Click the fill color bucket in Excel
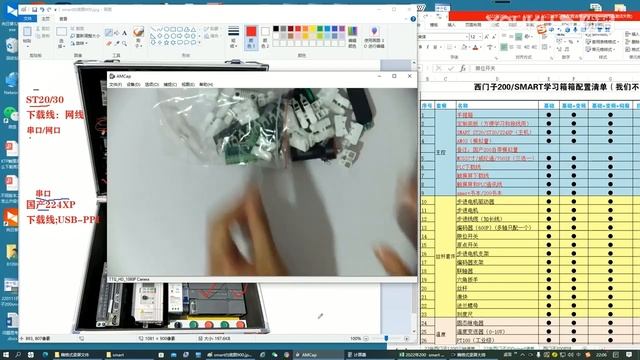The image size is (640, 360). 464,47
